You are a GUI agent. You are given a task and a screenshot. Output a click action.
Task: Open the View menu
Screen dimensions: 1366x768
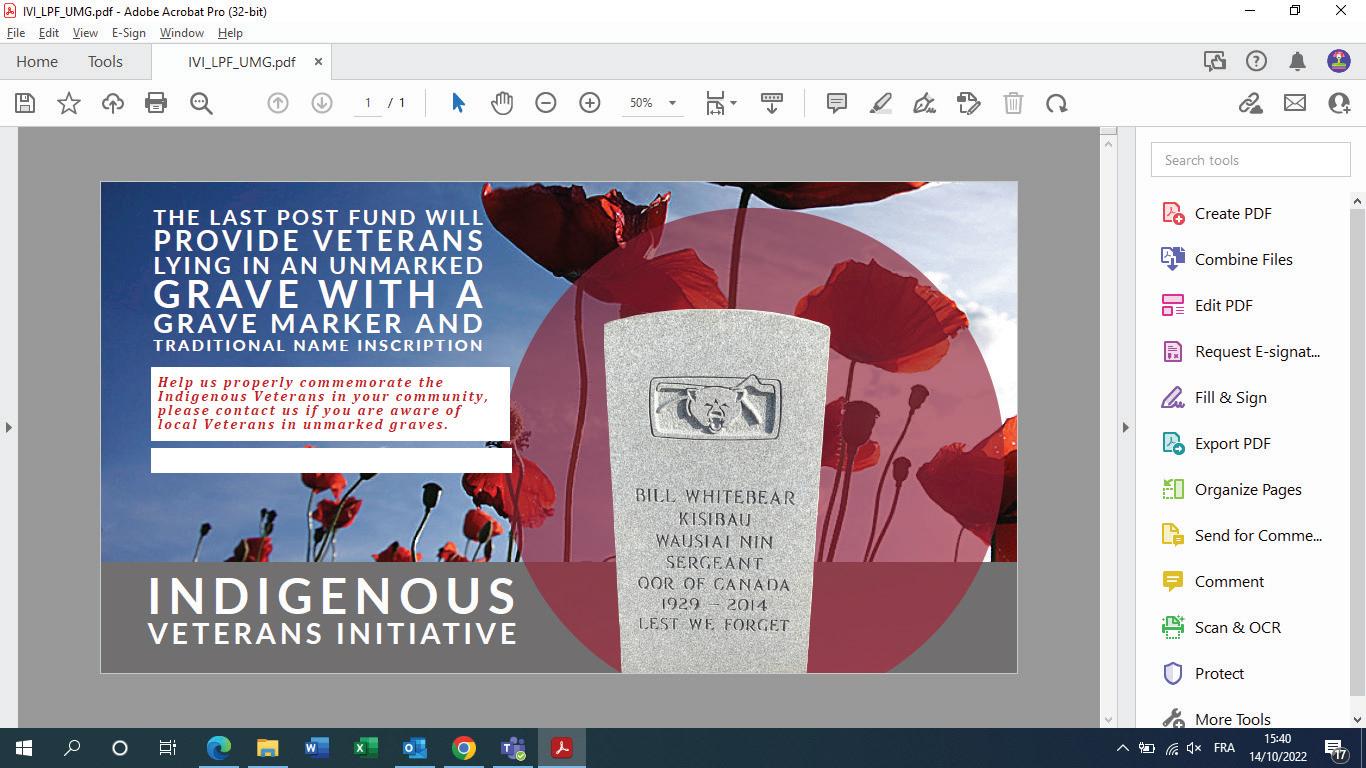pos(85,33)
